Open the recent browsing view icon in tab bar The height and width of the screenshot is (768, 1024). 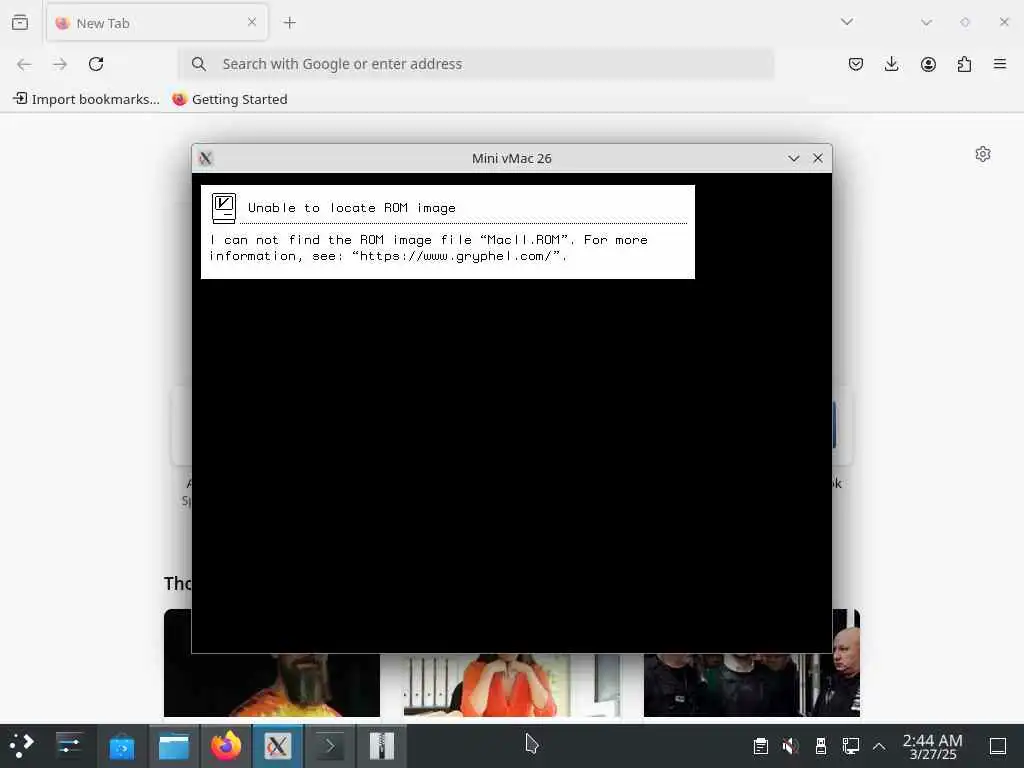(x=20, y=22)
